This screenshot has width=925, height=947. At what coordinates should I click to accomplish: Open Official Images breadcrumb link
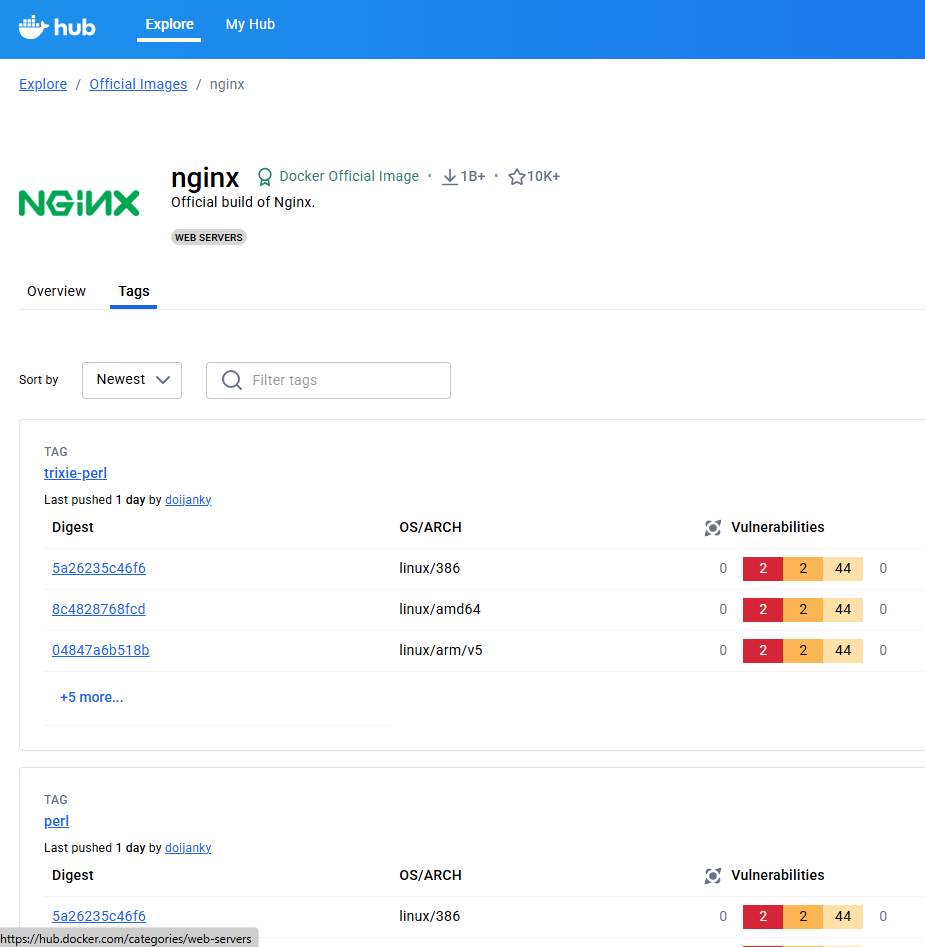tap(138, 84)
